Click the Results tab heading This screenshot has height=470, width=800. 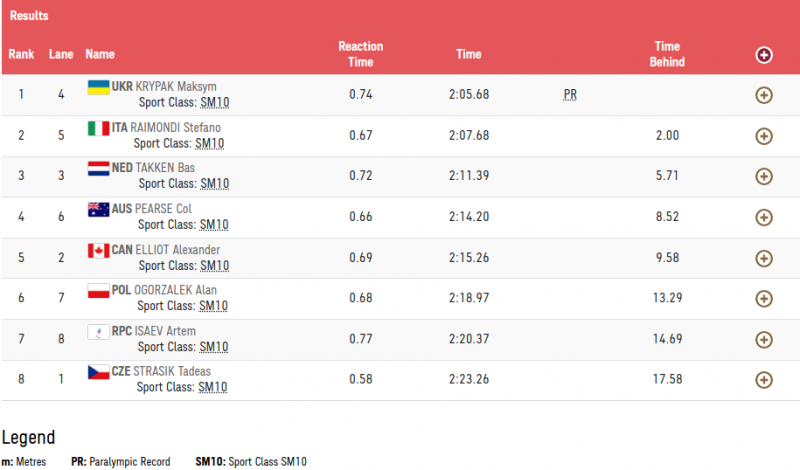pyautogui.click(x=29, y=16)
